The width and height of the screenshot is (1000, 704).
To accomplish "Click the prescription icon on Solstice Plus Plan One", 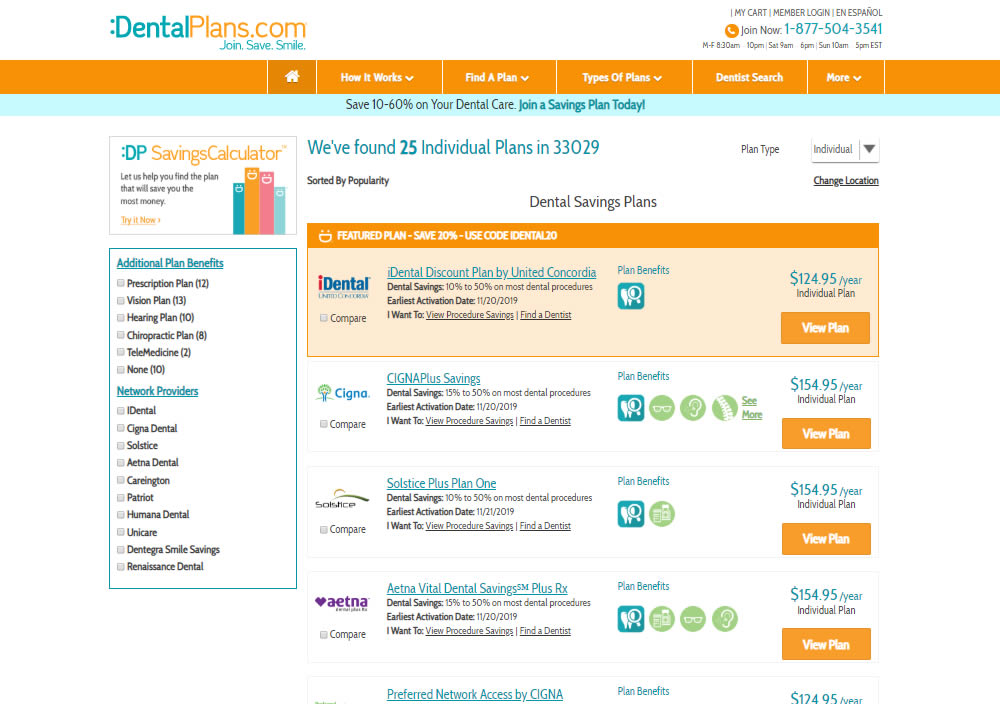I will tap(662, 514).
